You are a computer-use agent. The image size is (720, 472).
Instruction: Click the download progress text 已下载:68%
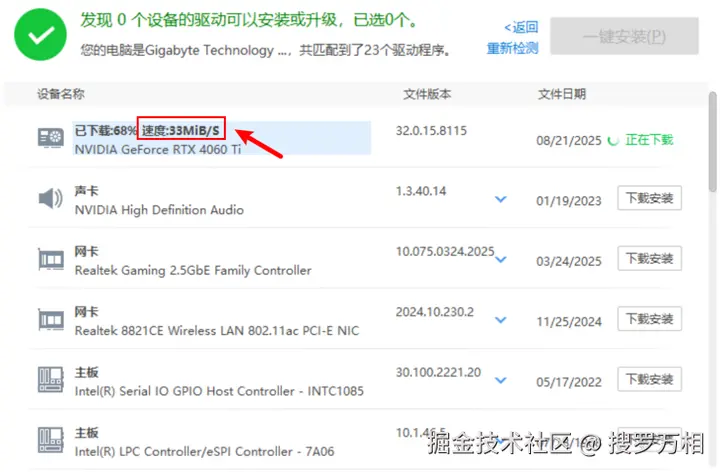point(106,130)
